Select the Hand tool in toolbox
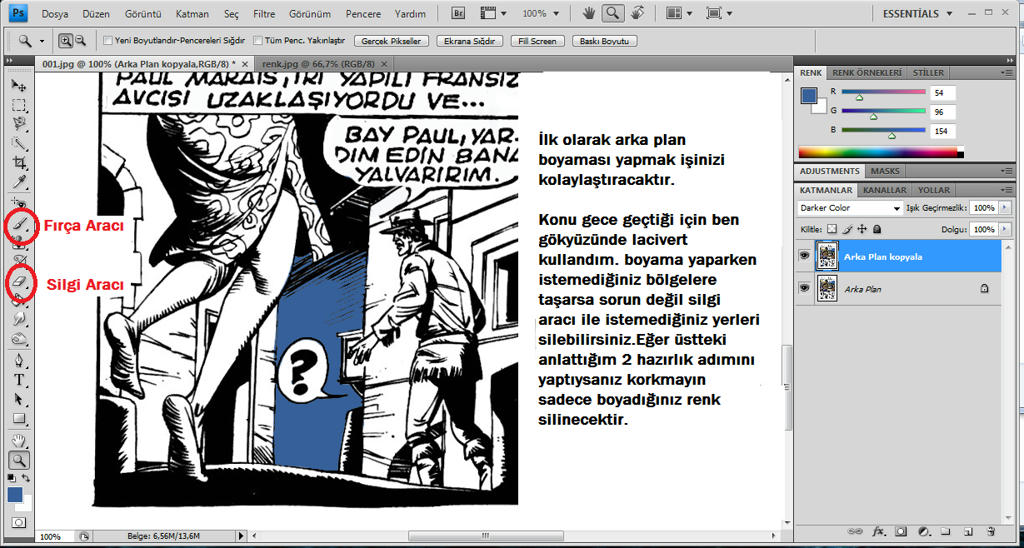Viewport: 1024px width, 548px height. pos(20,441)
